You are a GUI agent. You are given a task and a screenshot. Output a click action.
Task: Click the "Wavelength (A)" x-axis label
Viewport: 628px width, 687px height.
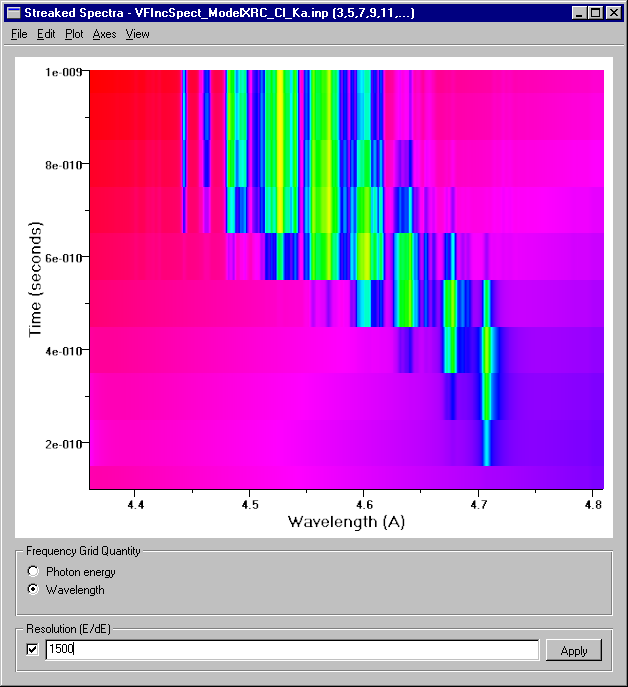point(346,521)
